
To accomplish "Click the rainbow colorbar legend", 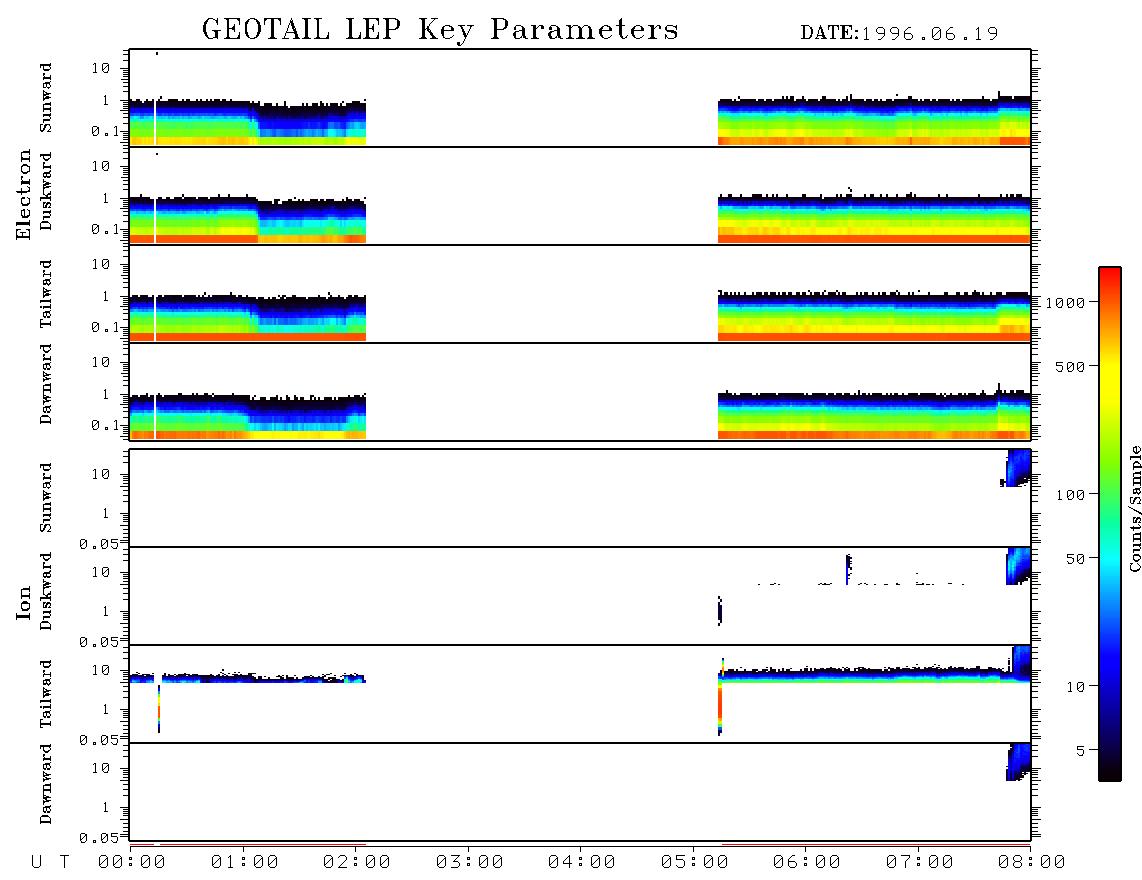I will (1109, 524).
